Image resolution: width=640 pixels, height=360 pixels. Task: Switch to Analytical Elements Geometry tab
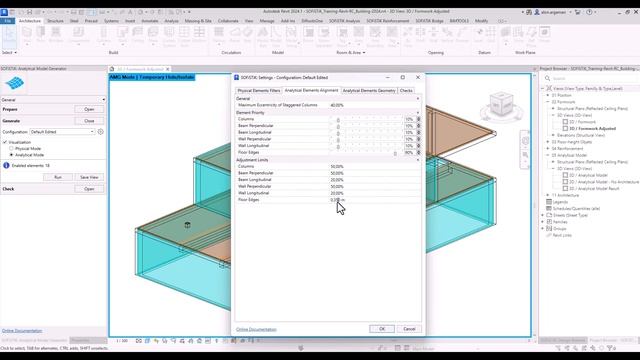tap(369, 91)
